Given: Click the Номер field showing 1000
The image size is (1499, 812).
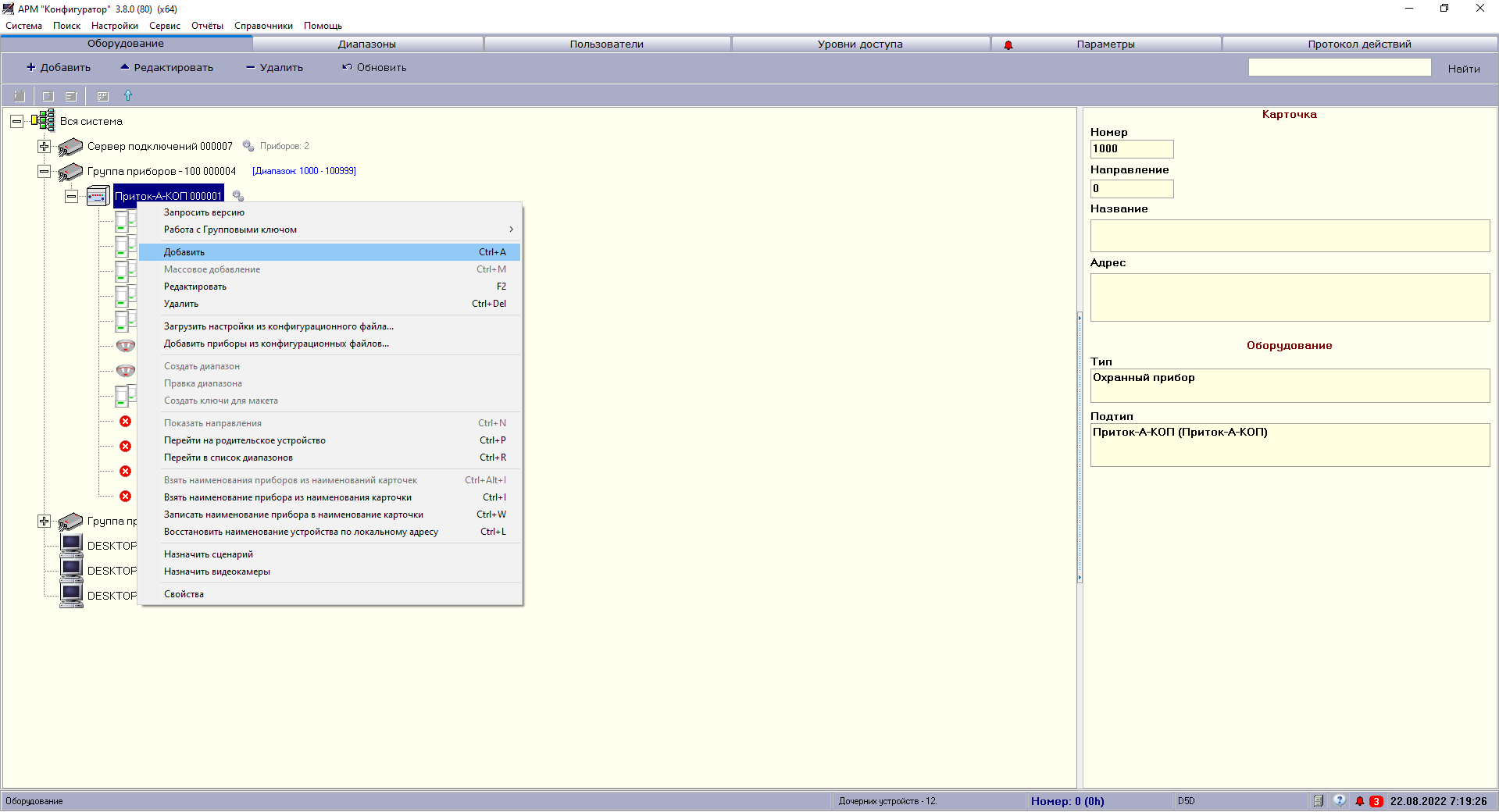Looking at the screenshot, I should coord(1132,149).
